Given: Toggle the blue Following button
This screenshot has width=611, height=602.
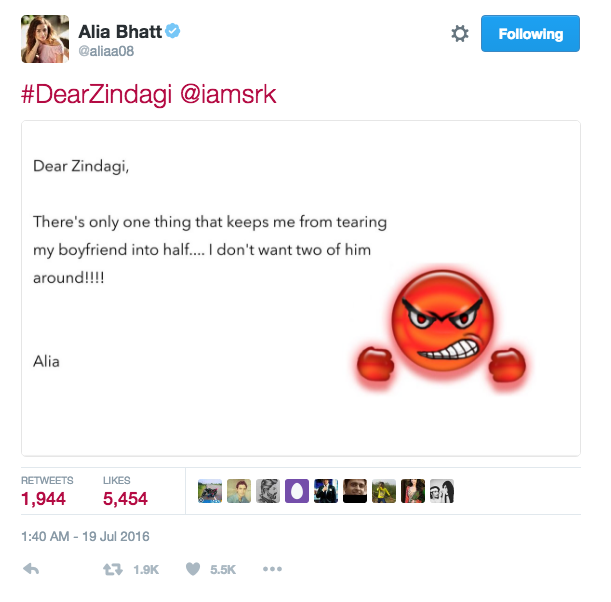Looking at the screenshot, I should (530, 34).
